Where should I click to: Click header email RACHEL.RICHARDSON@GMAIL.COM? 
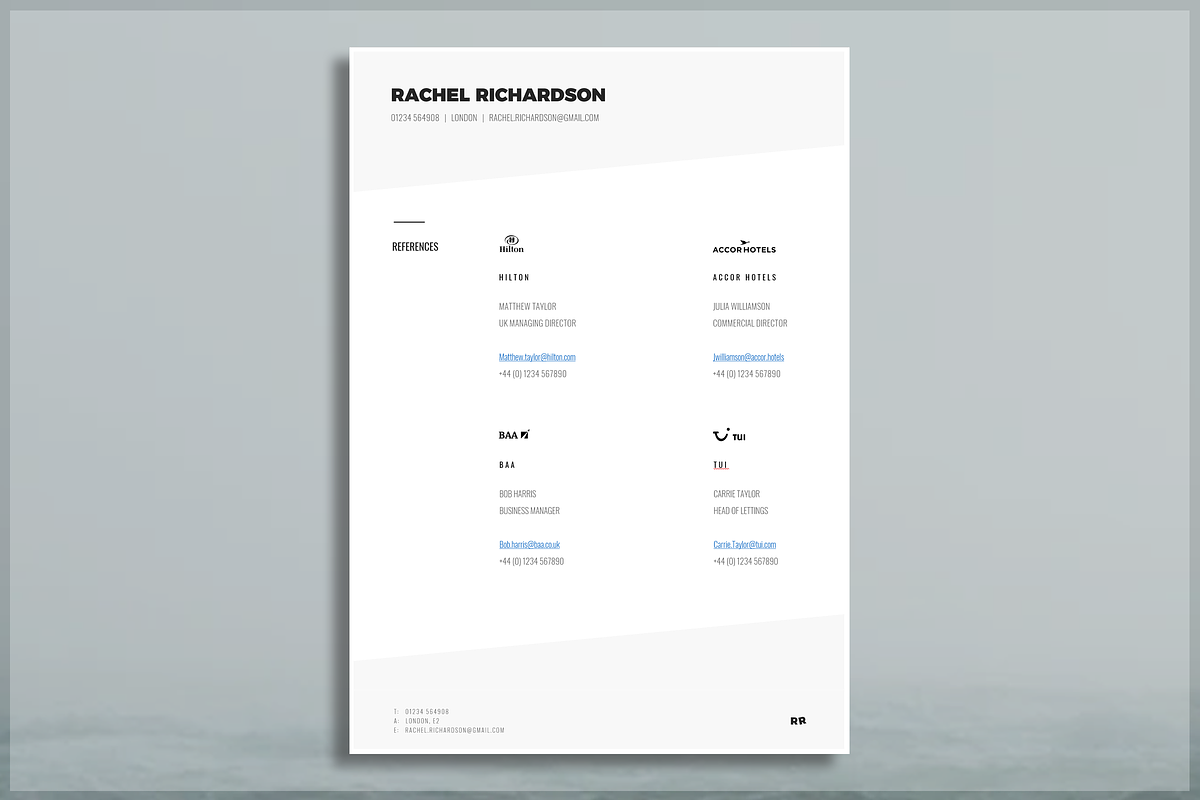point(544,118)
